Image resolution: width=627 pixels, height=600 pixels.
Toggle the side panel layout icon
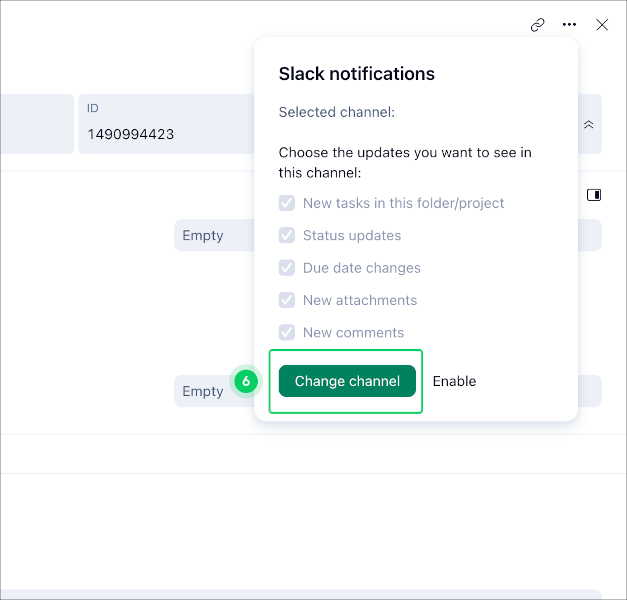point(593,195)
